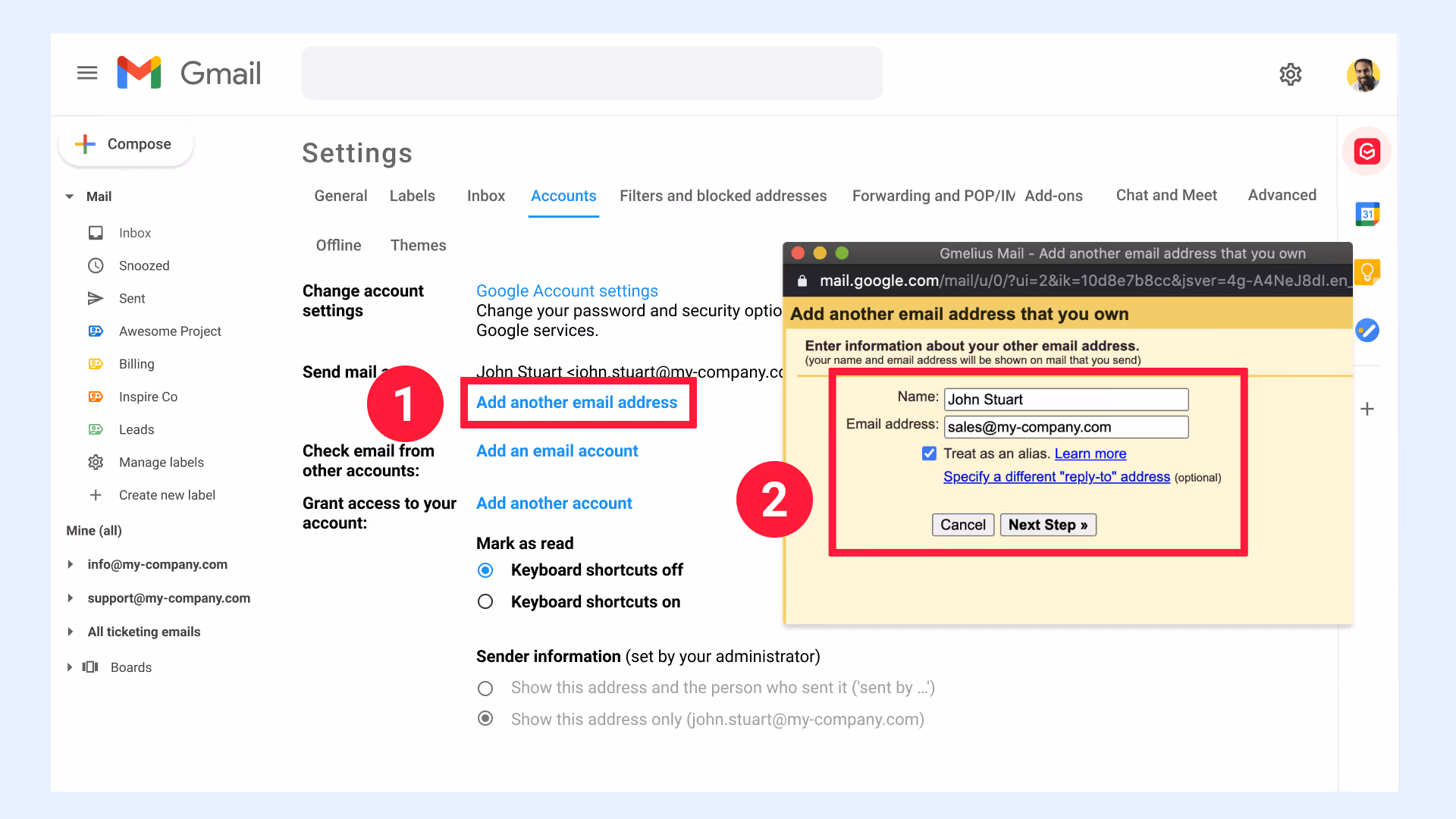Open the Google Calendar side panel icon

(1367, 214)
